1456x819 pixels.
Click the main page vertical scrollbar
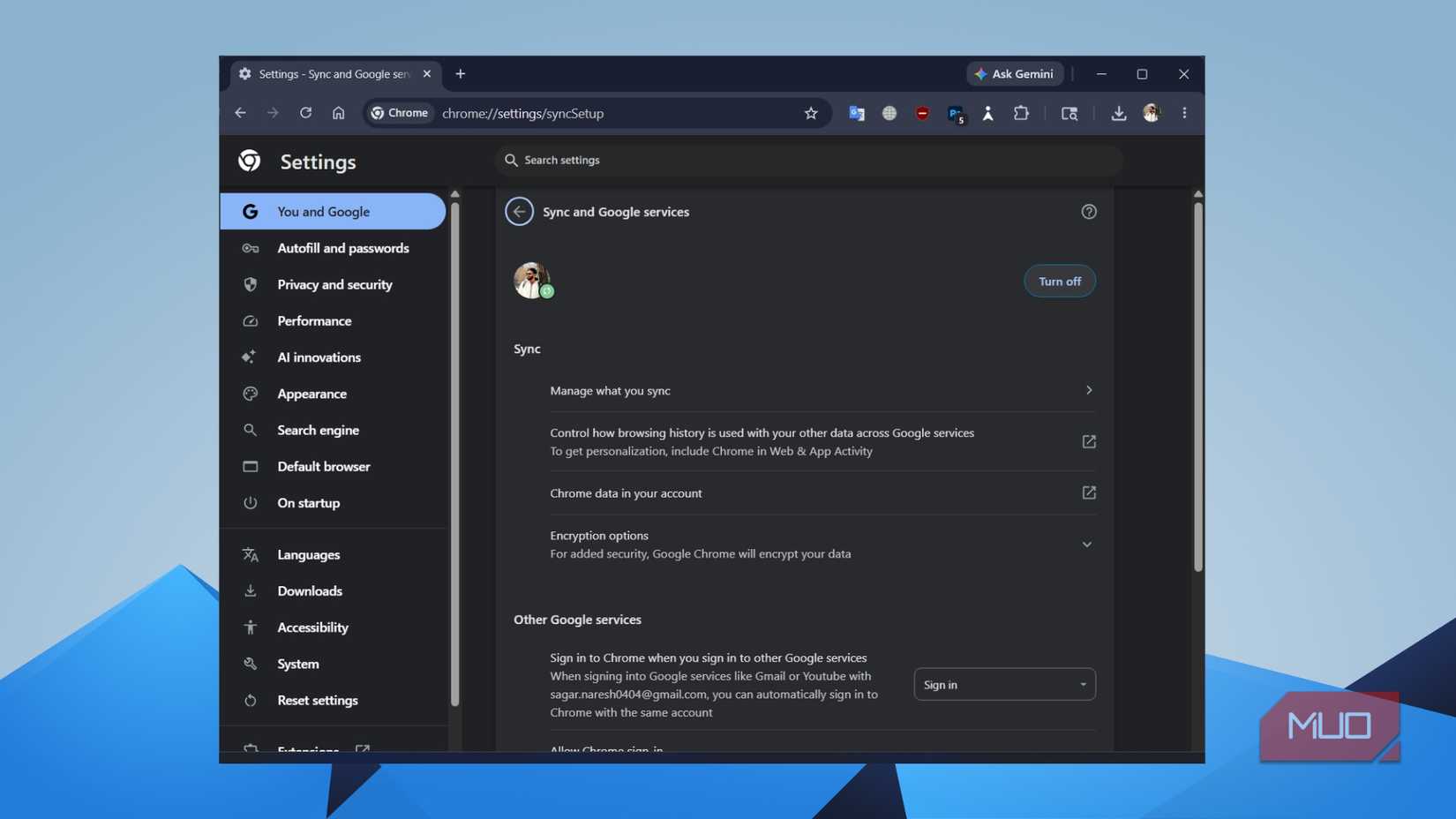(1197, 387)
